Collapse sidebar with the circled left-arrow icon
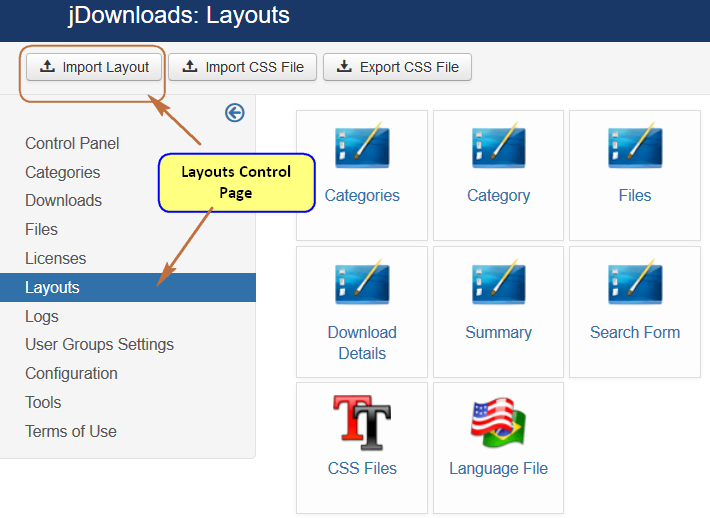Image resolution: width=710 pixels, height=518 pixels. click(x=235, y=113)
